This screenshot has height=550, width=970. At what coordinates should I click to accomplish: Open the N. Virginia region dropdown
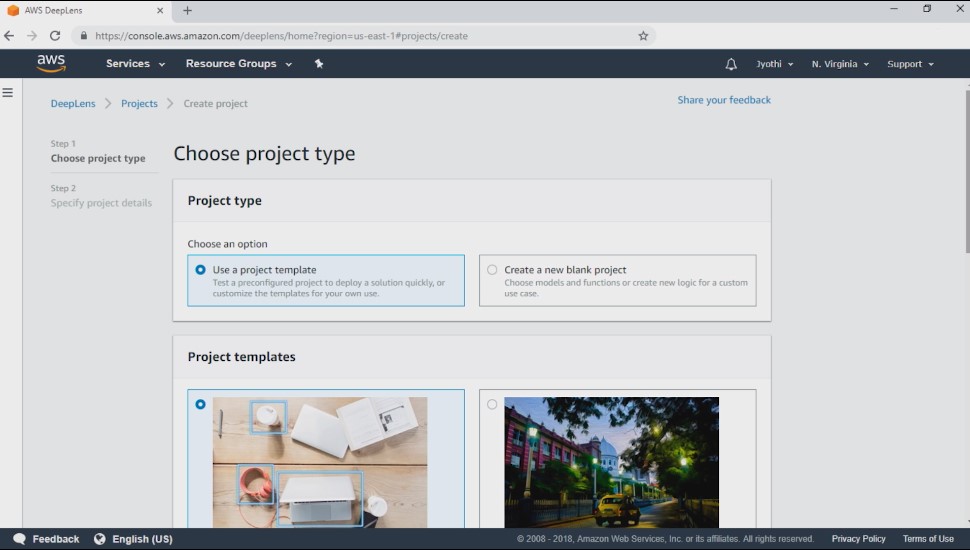coord(840,64)
